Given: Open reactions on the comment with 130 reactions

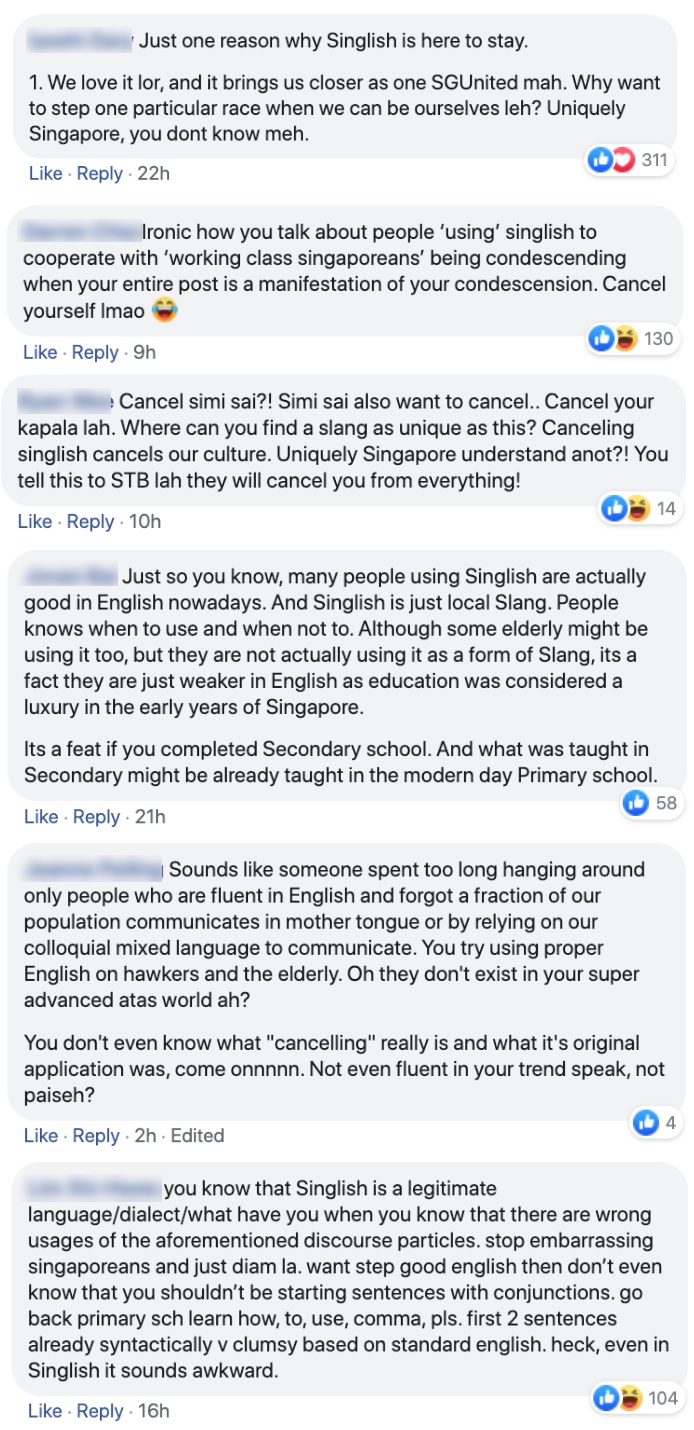Looking at the screenshot, I should coord(614,339).
